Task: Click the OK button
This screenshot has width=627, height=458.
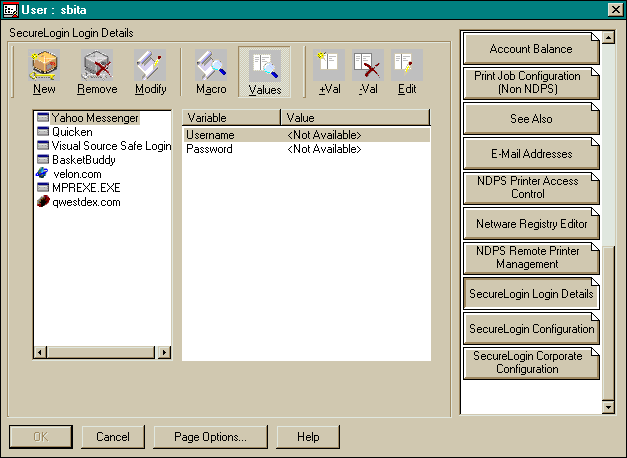Action: [x=41, y=437]
